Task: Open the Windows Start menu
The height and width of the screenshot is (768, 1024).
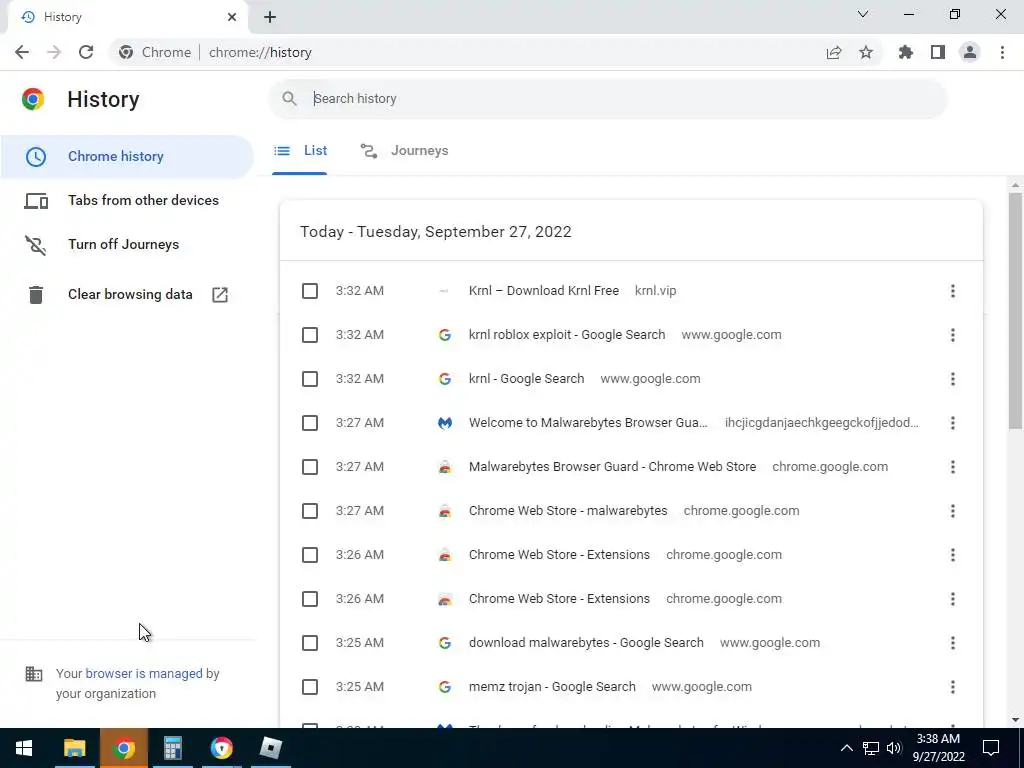Action: point(24,748)
